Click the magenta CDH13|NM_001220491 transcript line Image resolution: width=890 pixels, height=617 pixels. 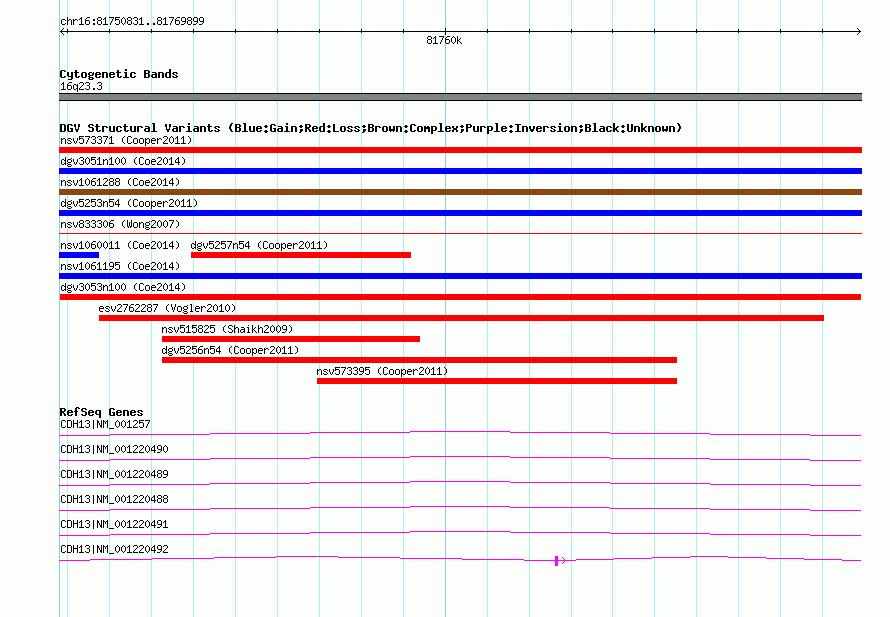click(460, 534)
